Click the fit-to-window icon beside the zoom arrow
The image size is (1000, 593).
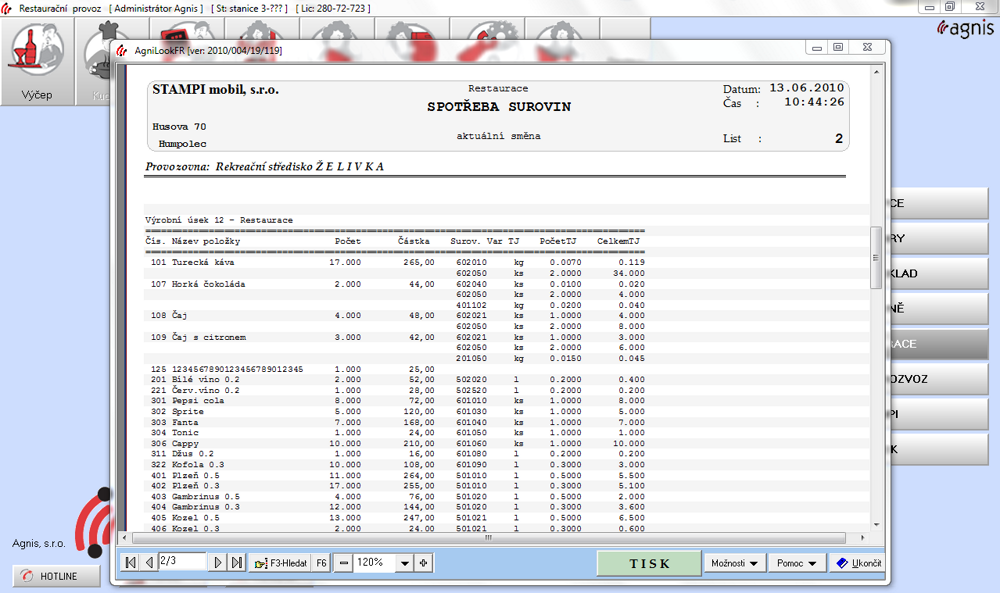tap(424, 563)
